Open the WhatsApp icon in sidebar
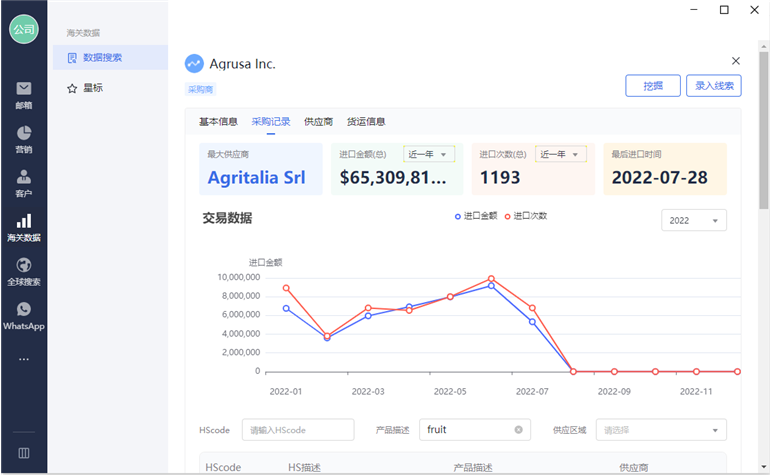770x476 pixels. point(24,309)
